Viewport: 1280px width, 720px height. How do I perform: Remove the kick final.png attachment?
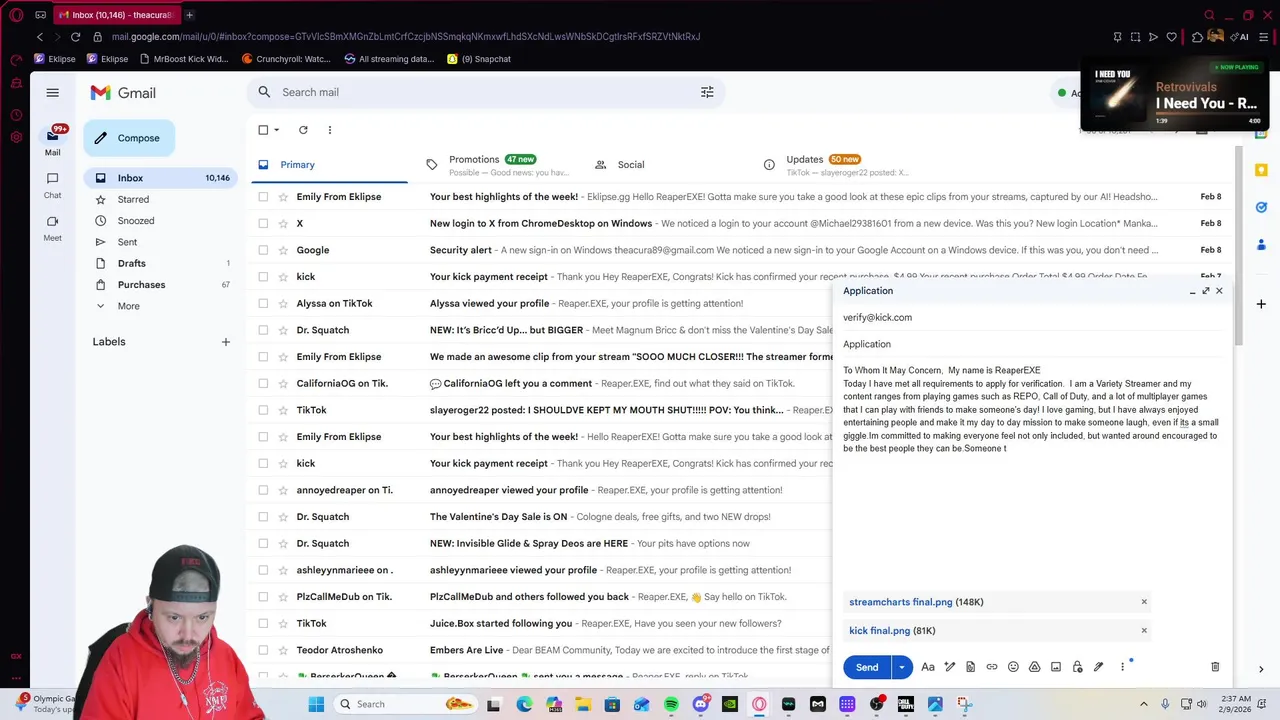click(1144, 631)
